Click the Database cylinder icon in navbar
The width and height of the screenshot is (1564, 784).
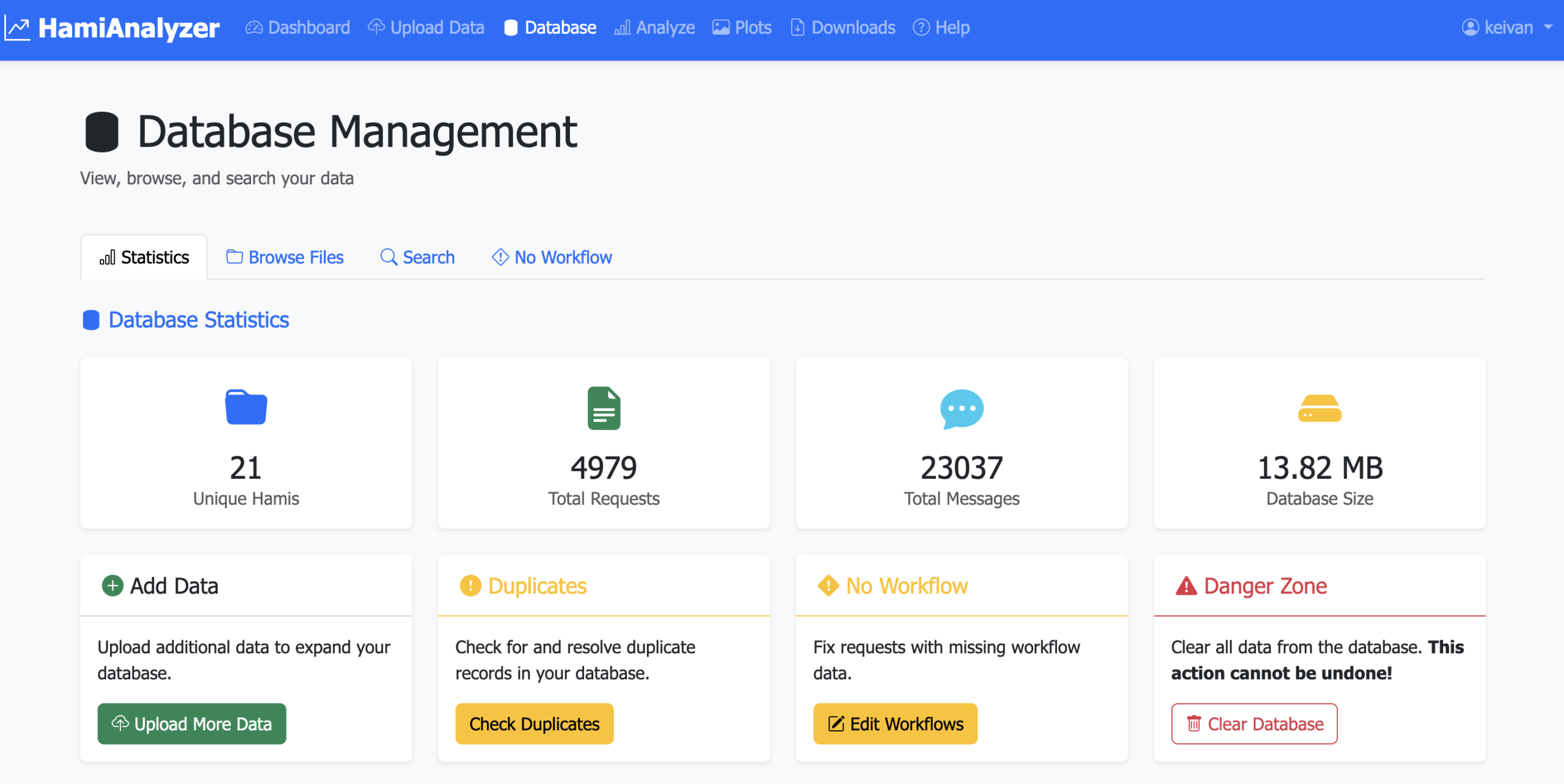pos(511,27)
